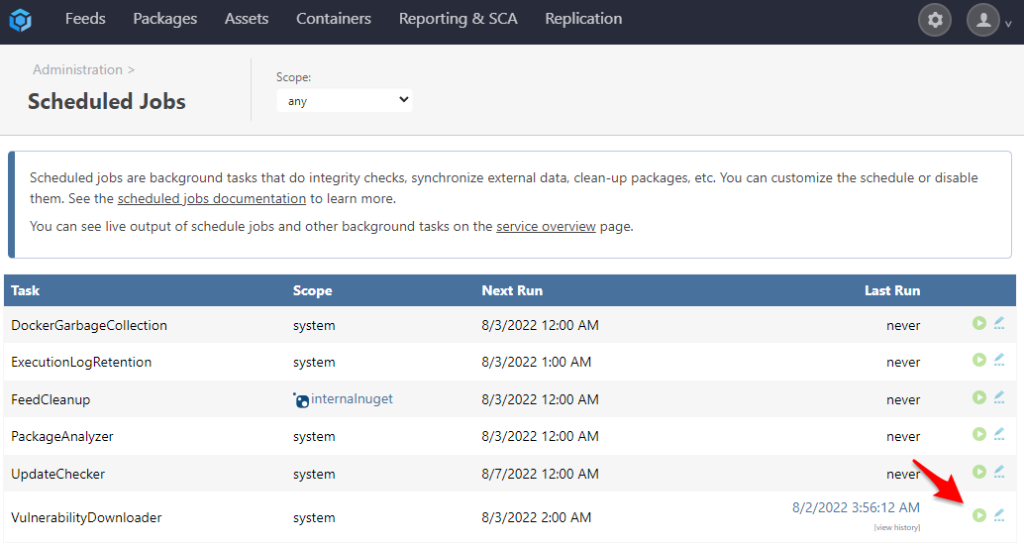The image size is (1024, 546).
Task: Edit the UpdateChecker job schedule
Action: tap(999, 472)
